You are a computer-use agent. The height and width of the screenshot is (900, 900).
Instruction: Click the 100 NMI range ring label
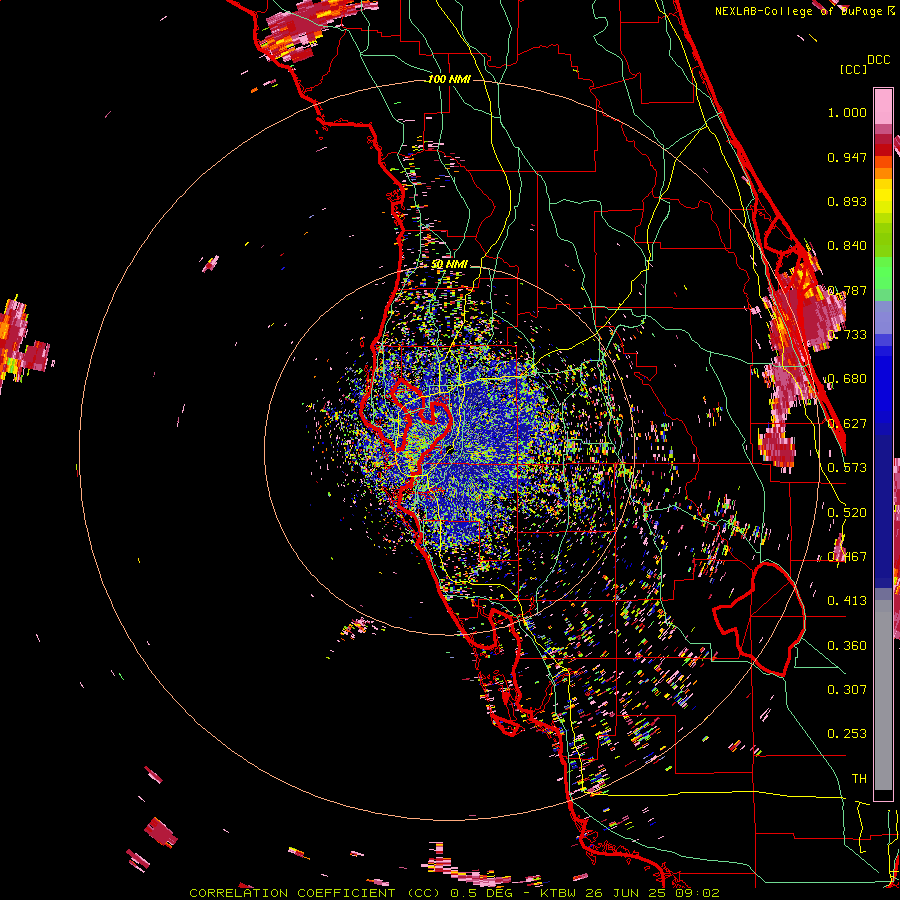[x=449, y=79]
